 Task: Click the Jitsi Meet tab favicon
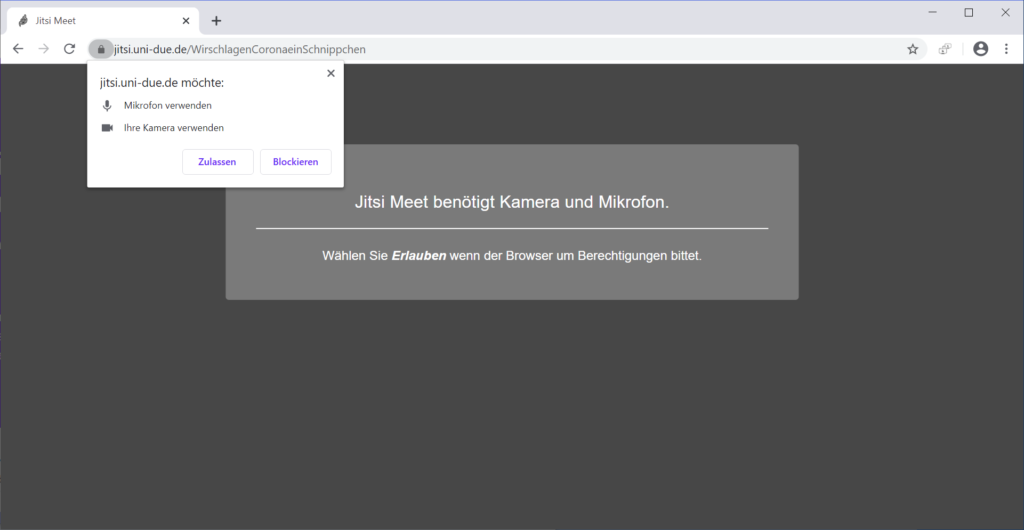(24, 21)
